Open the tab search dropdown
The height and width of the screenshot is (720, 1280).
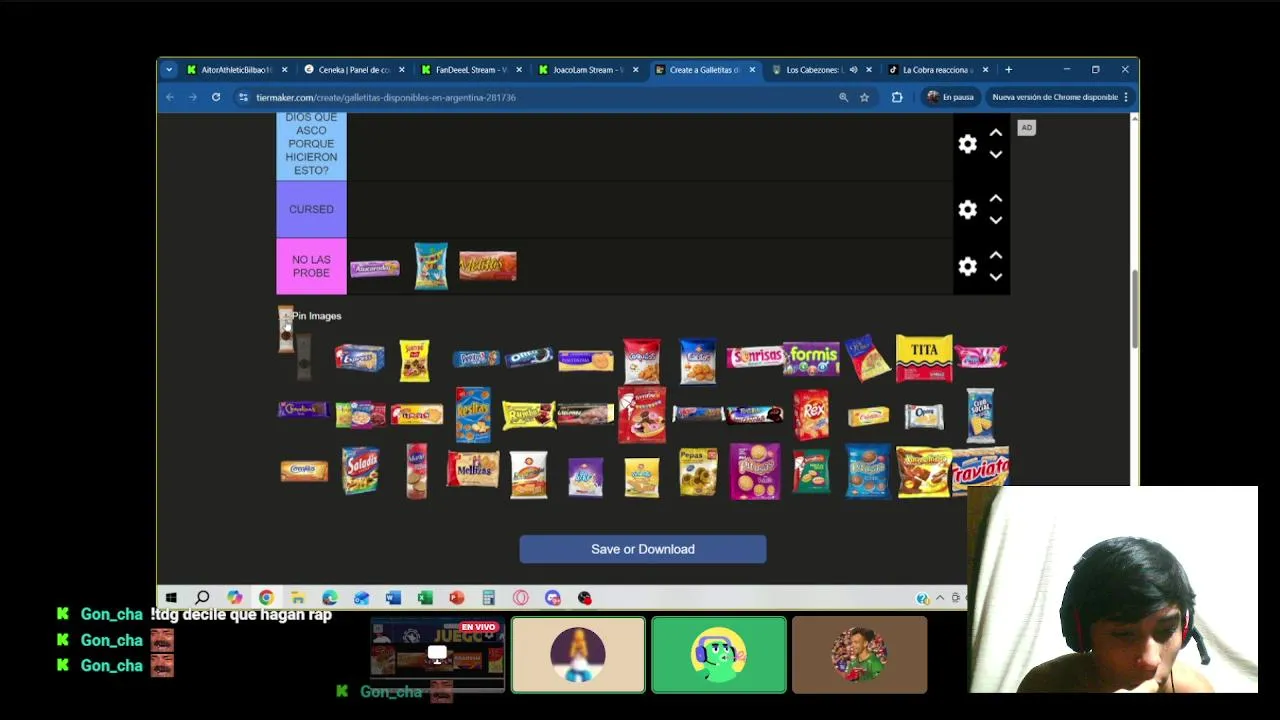(x=169, y=70)
